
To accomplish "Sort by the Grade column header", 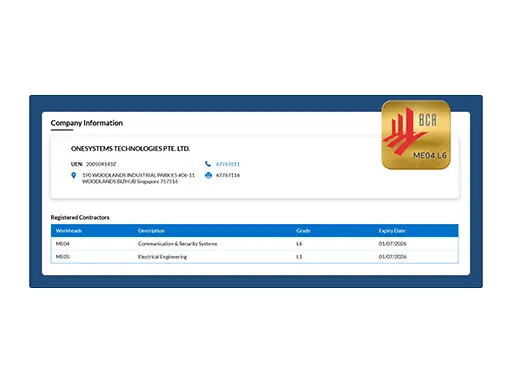I will [303, 231].
